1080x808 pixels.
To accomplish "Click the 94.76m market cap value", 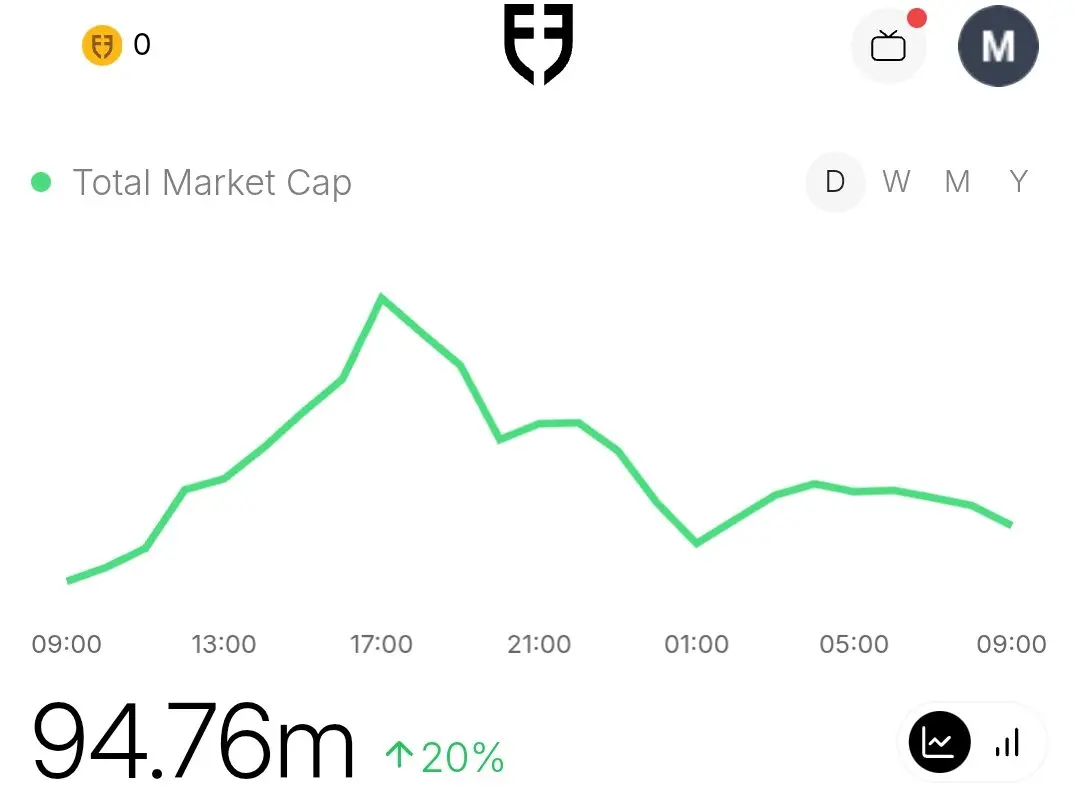I will point(194,740).
